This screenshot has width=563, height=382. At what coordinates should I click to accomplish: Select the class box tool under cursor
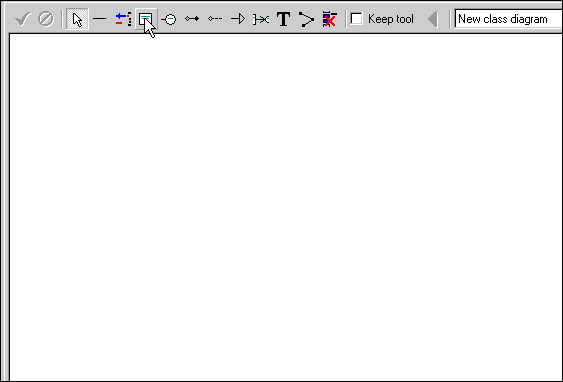[x=146, y=19]
